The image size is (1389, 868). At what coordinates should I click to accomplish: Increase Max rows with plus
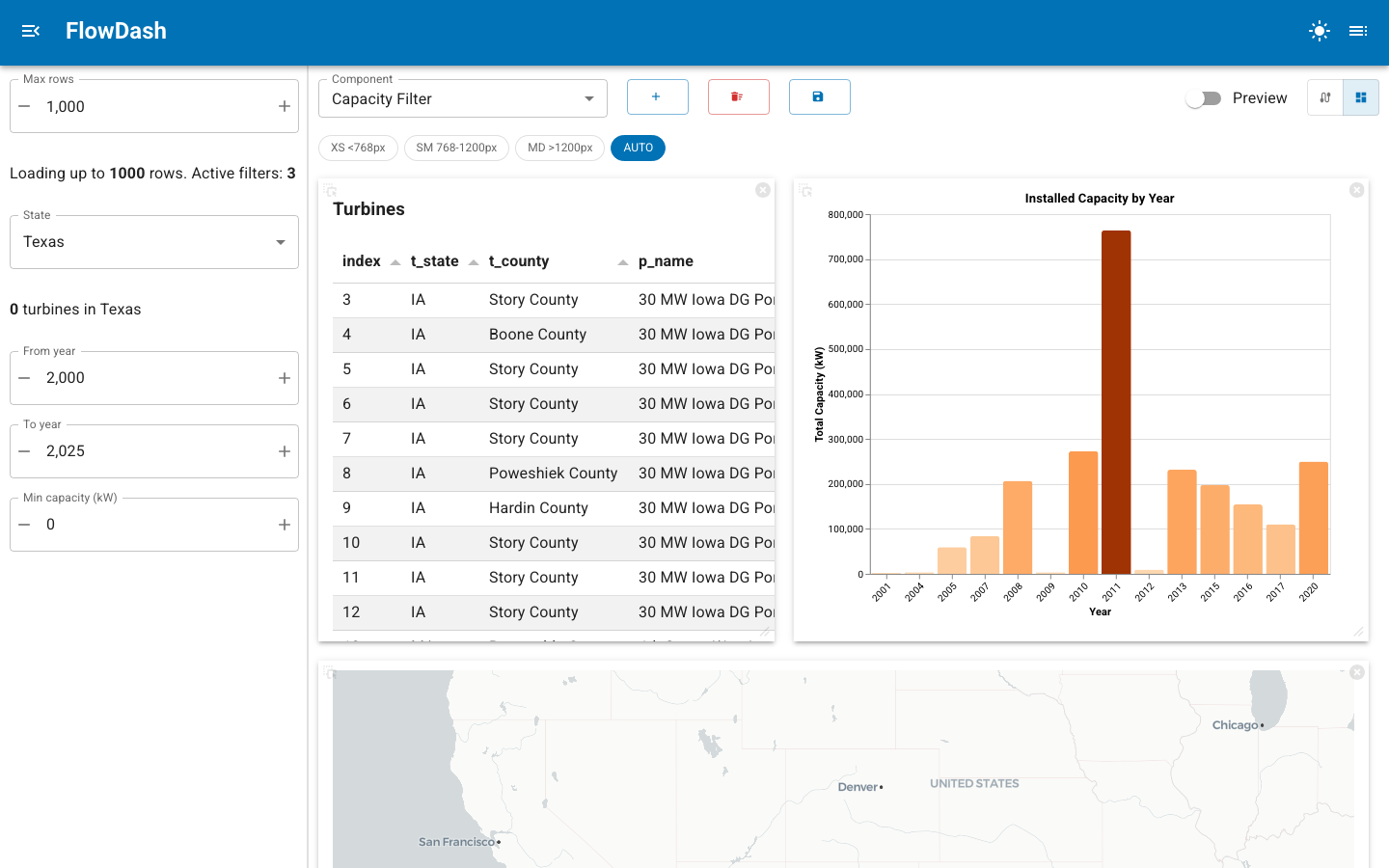285,106
